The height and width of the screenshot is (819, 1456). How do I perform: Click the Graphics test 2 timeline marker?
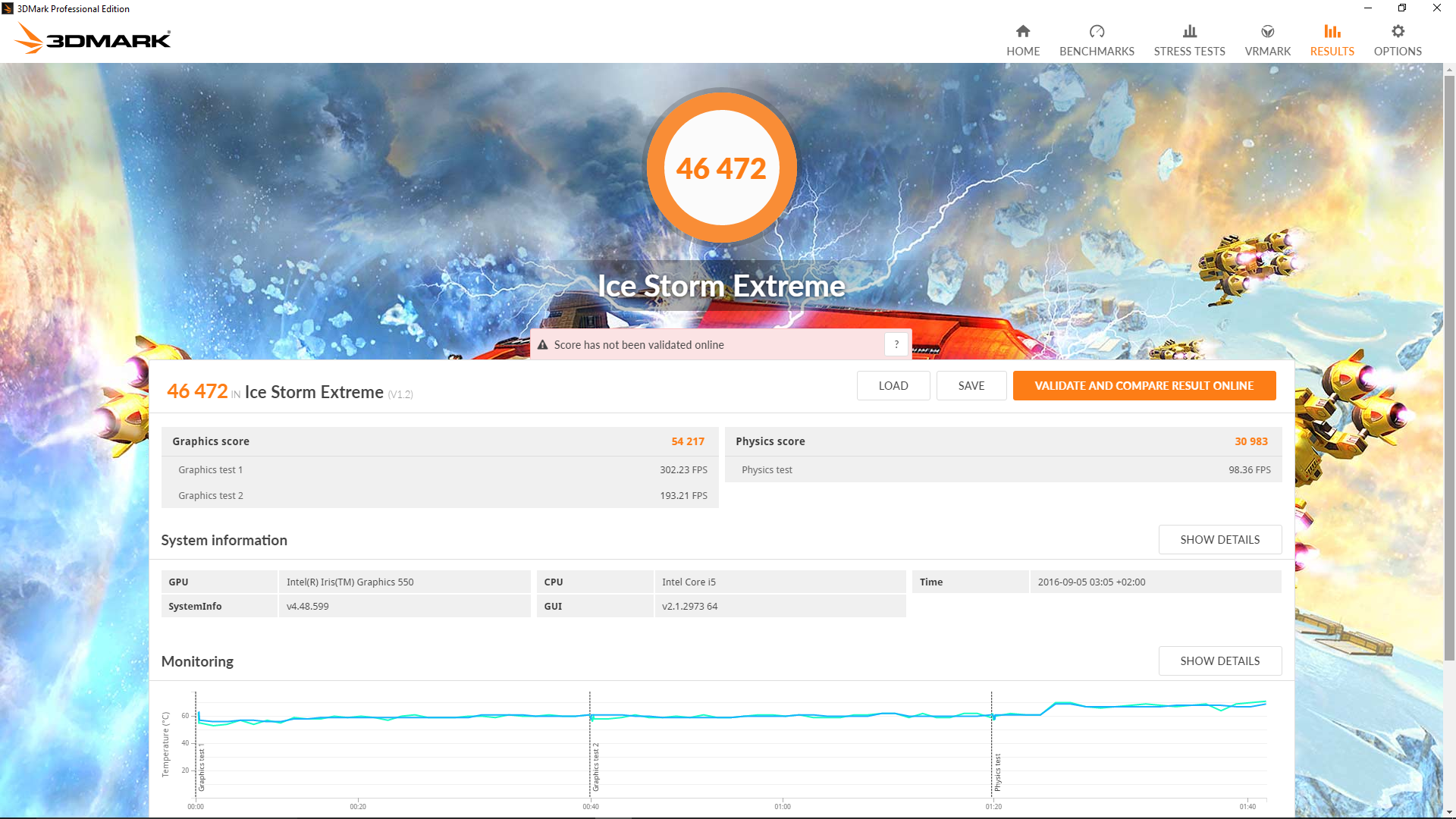(x=596, y=766)
